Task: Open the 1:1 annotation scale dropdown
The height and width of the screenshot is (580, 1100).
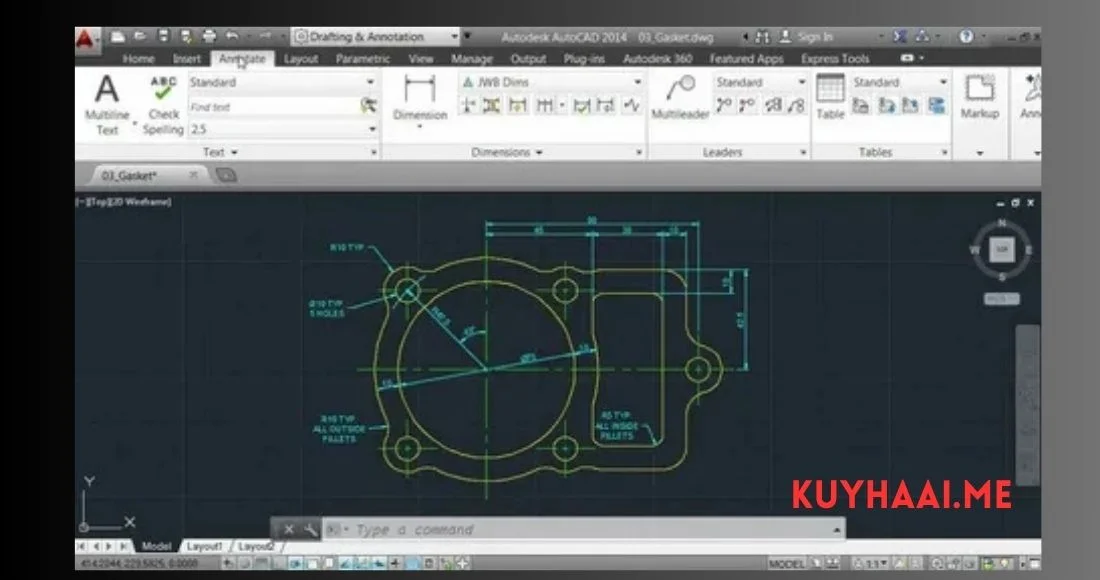Action: (871, 564)
